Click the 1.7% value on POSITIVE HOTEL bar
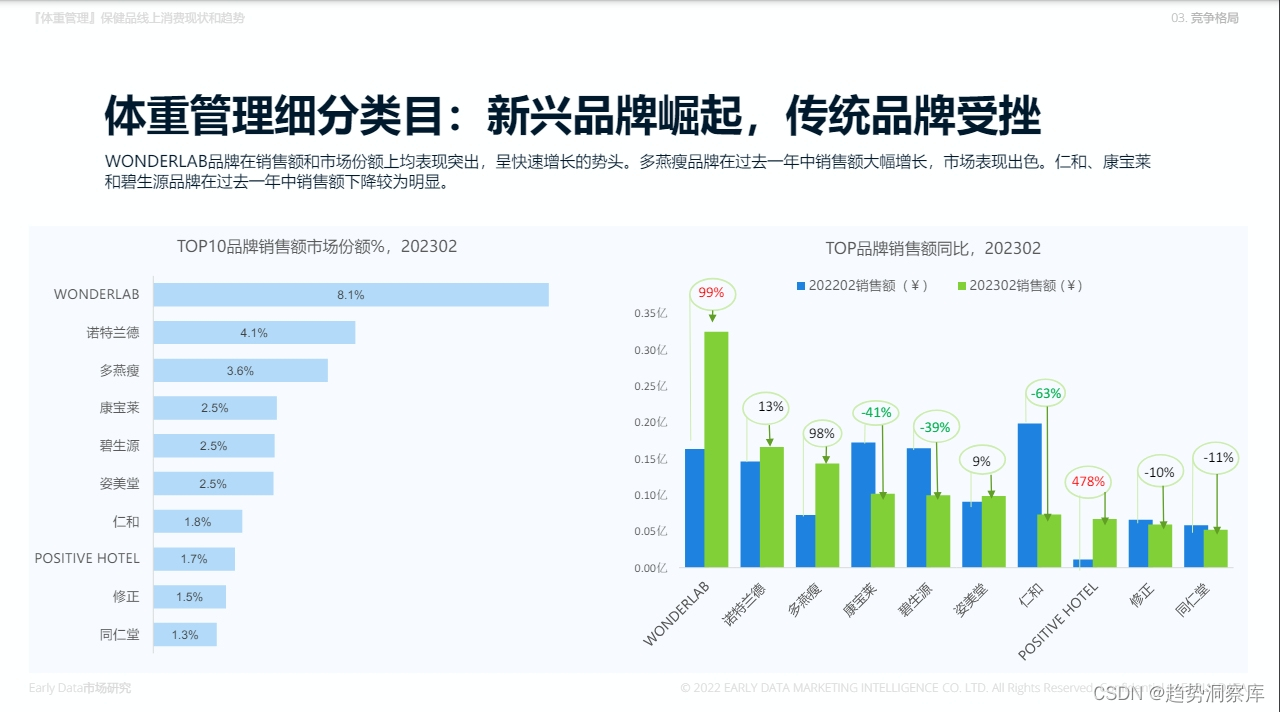 pos(194,559)
